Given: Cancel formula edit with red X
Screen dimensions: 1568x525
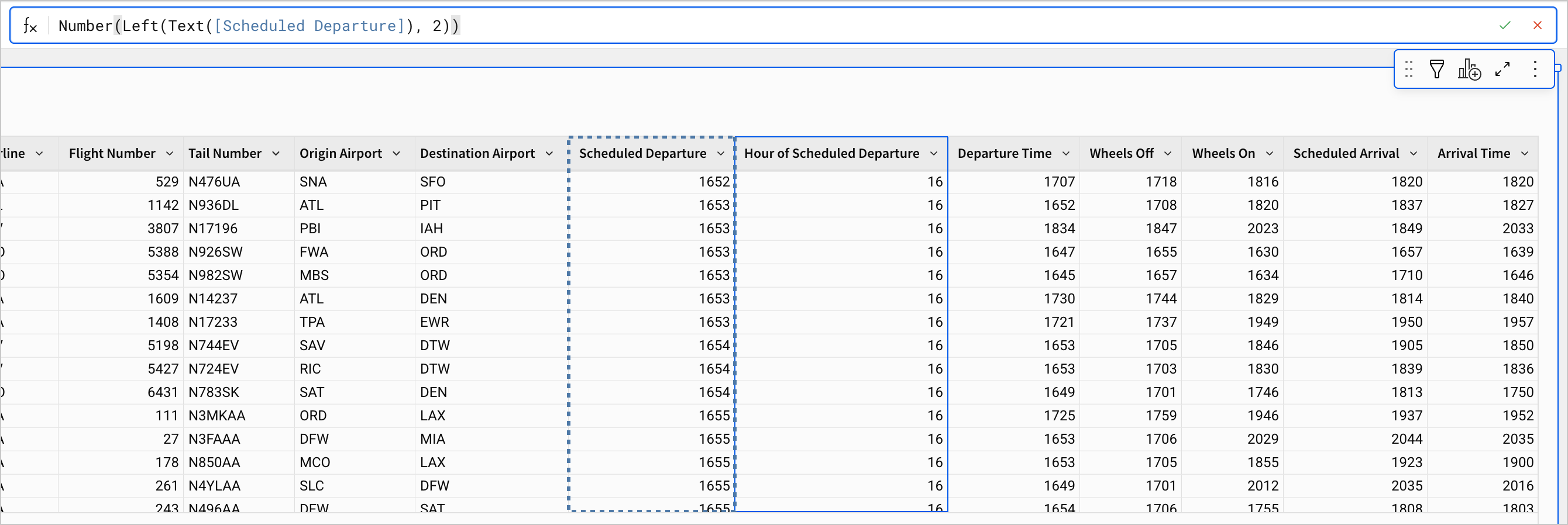Looking at the screenshot, I should 1537,26.
